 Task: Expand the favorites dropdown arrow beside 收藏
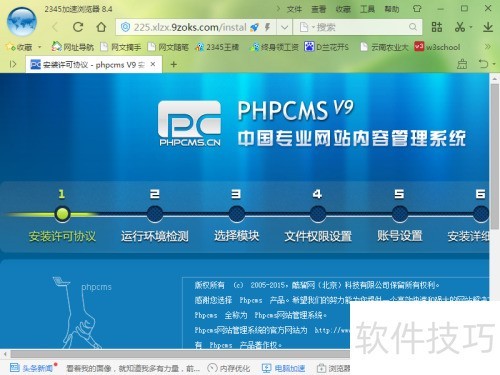tap(40, 47)
